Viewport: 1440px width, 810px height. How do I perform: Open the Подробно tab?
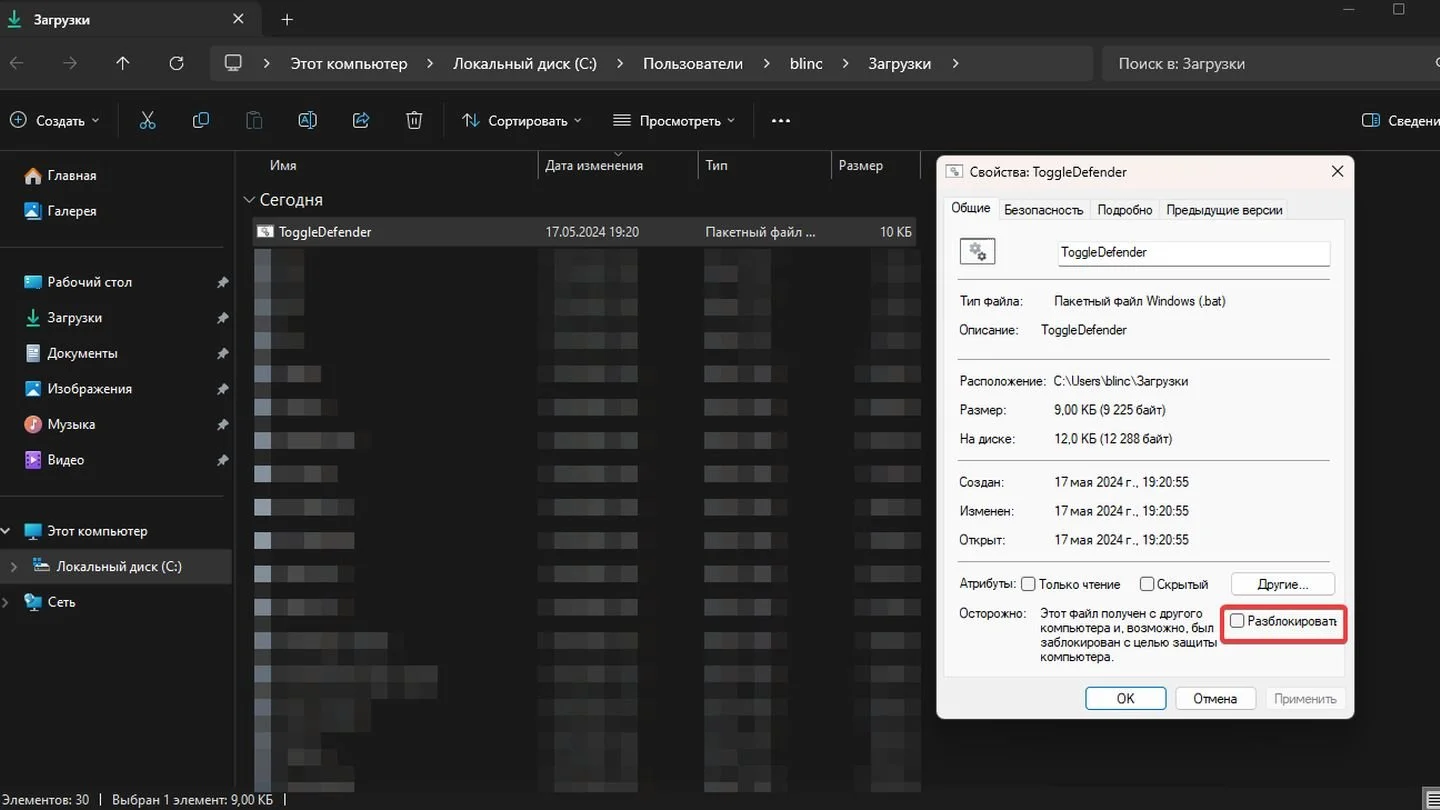tap(1124, 210)
